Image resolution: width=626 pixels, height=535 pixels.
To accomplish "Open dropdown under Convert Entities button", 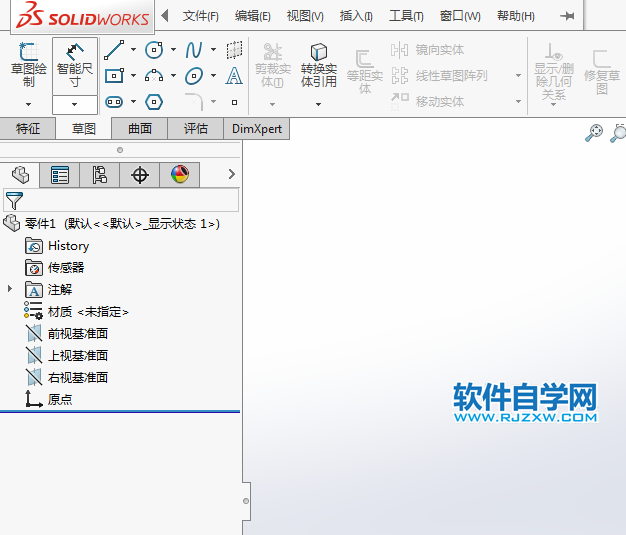I will click(x=318, y=105).
